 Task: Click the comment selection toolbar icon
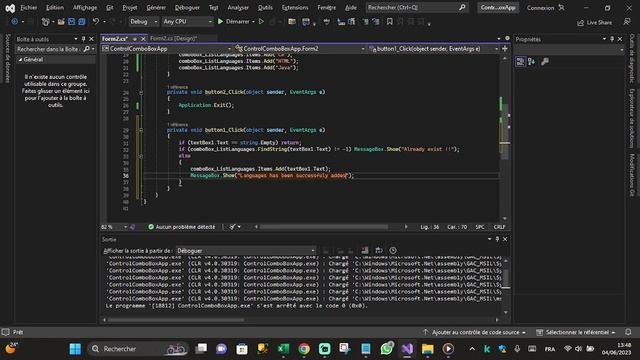pyautogui.click(x=365, y=22)
